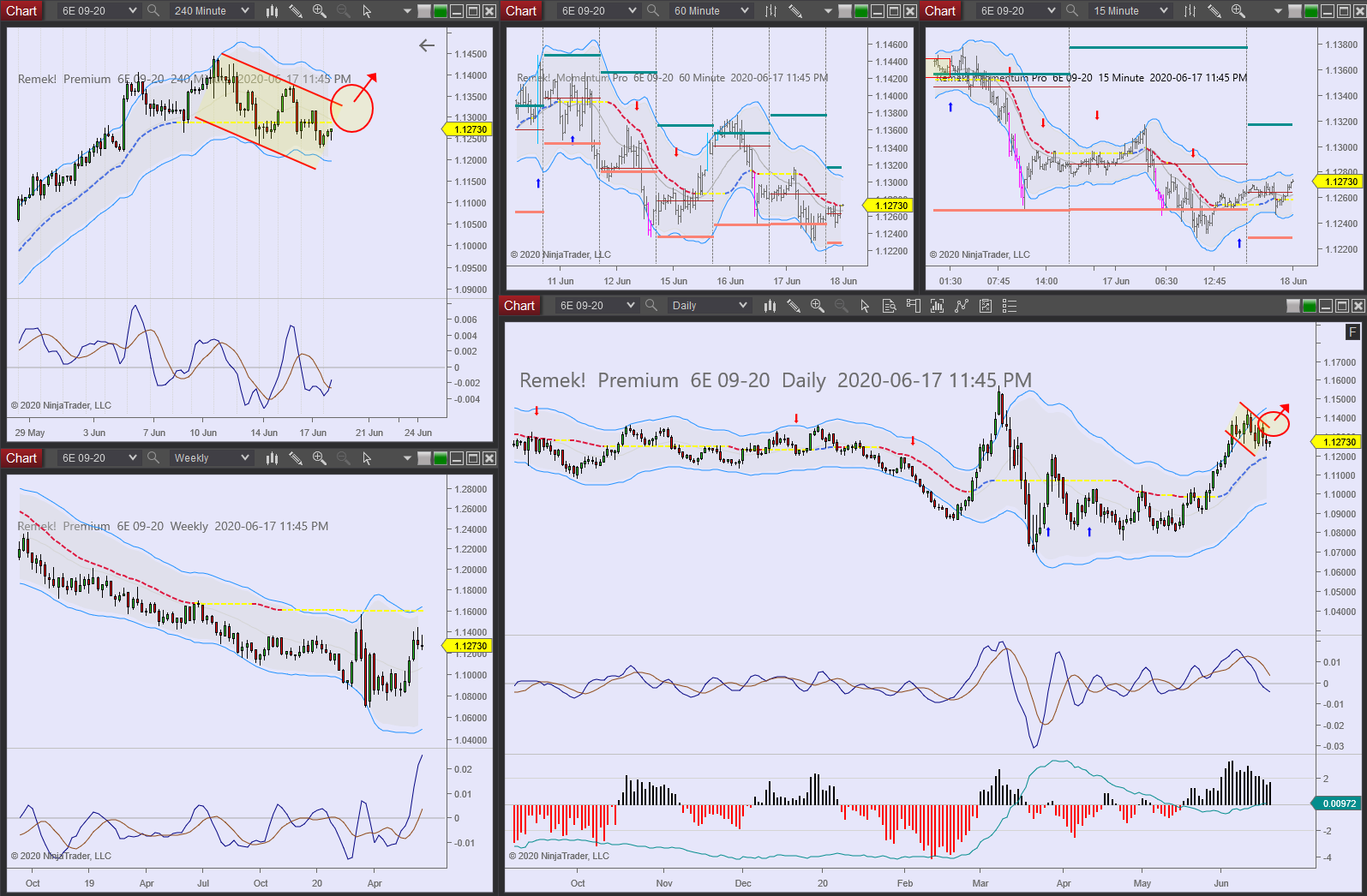
Task: Zoom in on the Weekly chart
Action: pyautogui.click(x=320, y=458)
